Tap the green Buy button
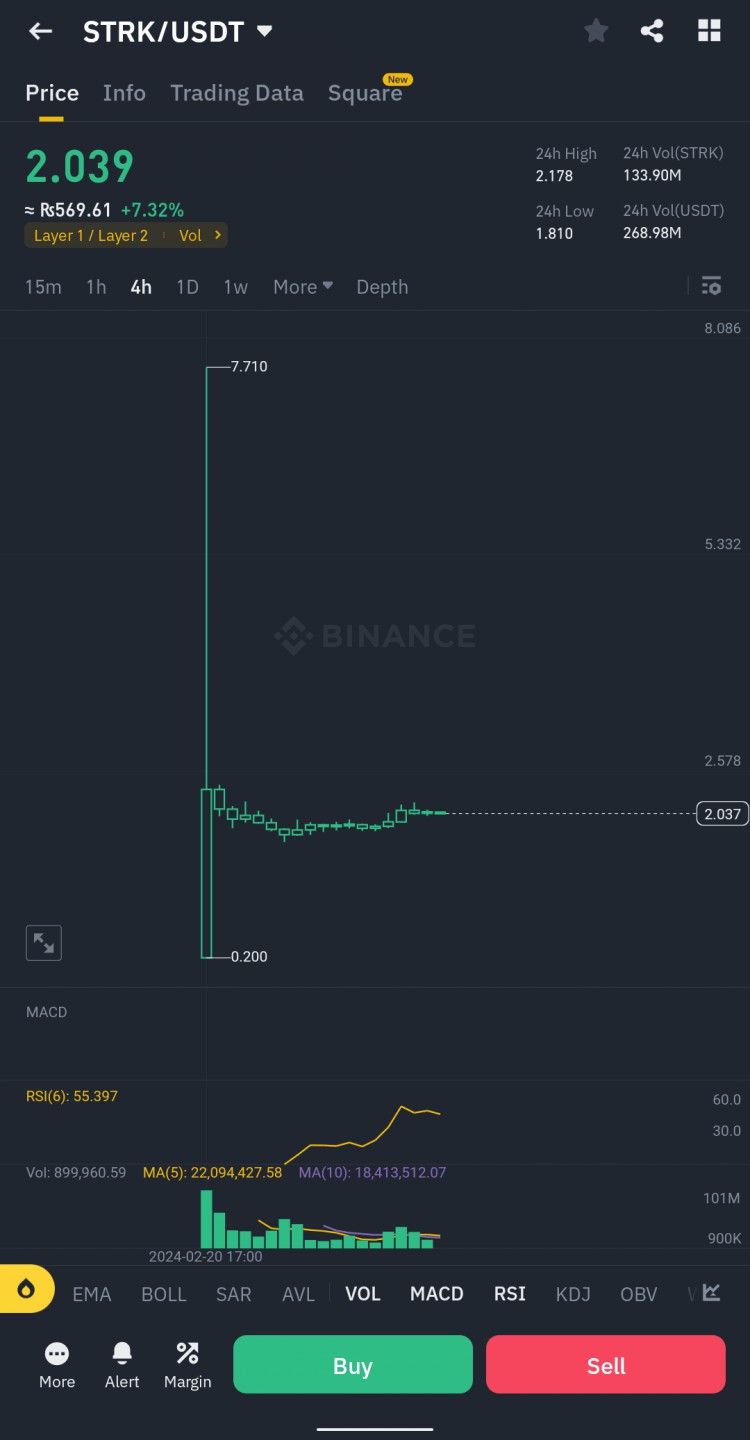The height and width of the screenshot is (1440, 750). tap(353, 1365)
